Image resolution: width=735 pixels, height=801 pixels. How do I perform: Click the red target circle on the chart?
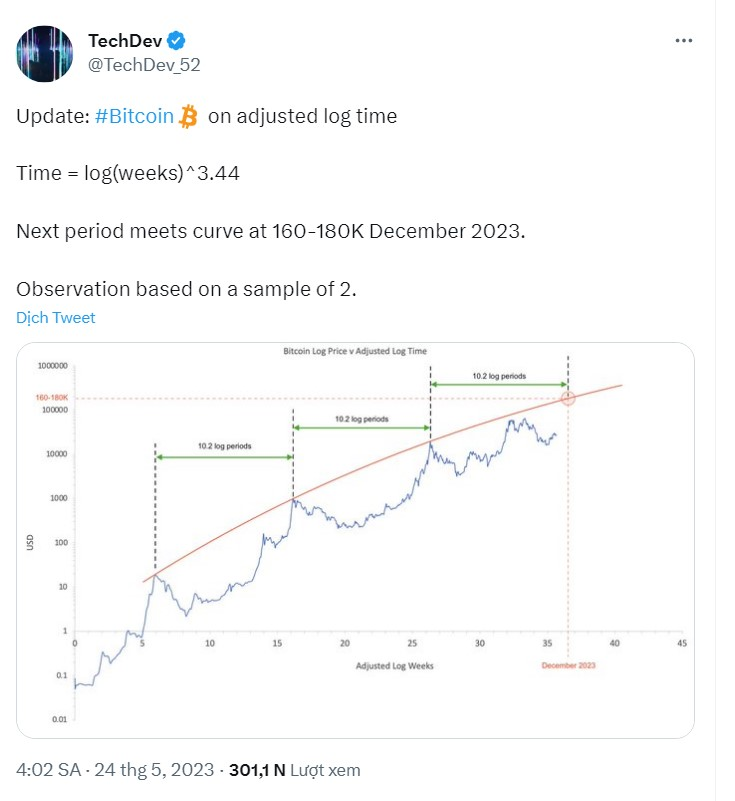pos(569,398)
